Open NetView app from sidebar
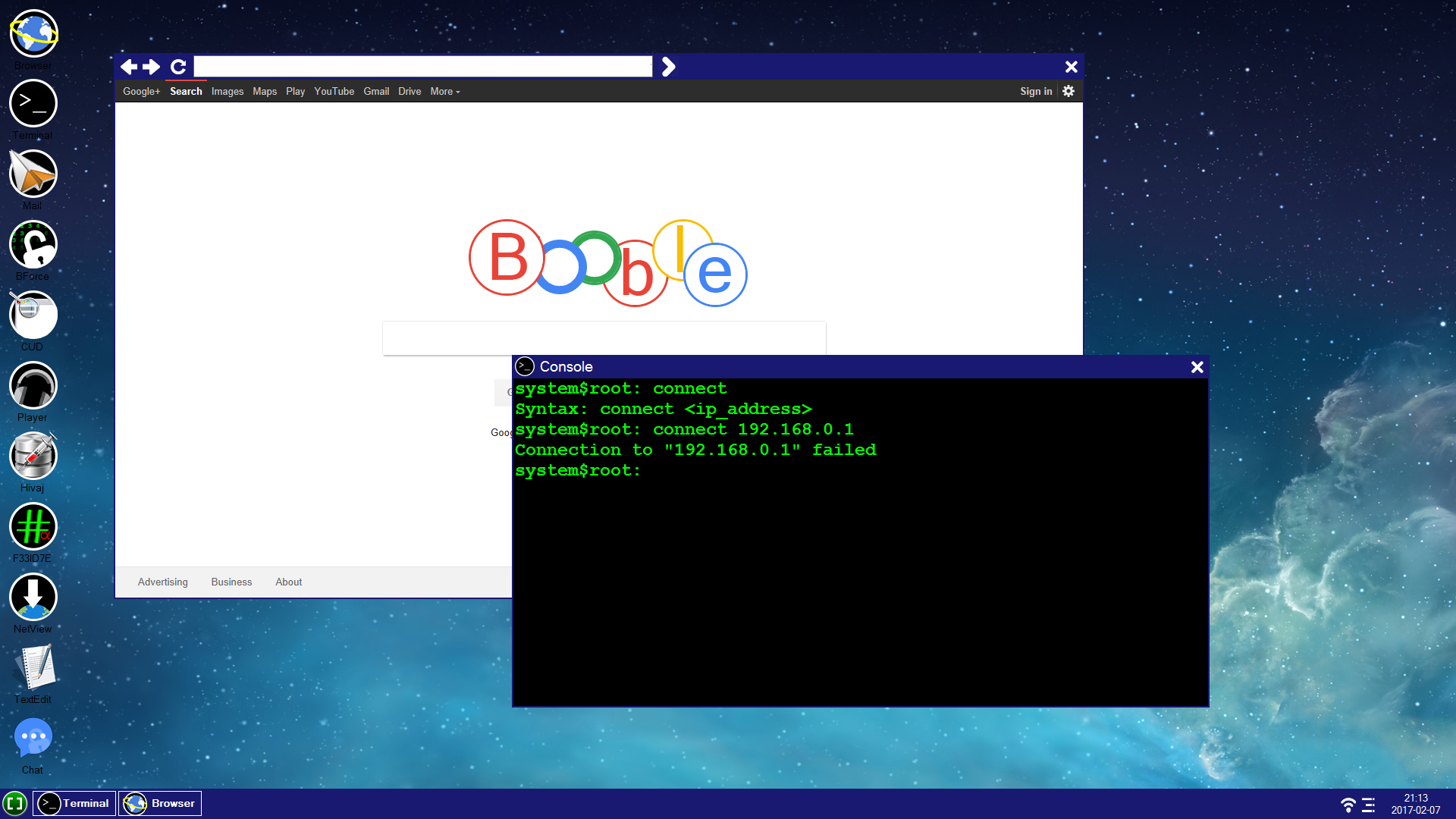Image resolution: width=1456 pixels, height=819 pixels. 32,597
